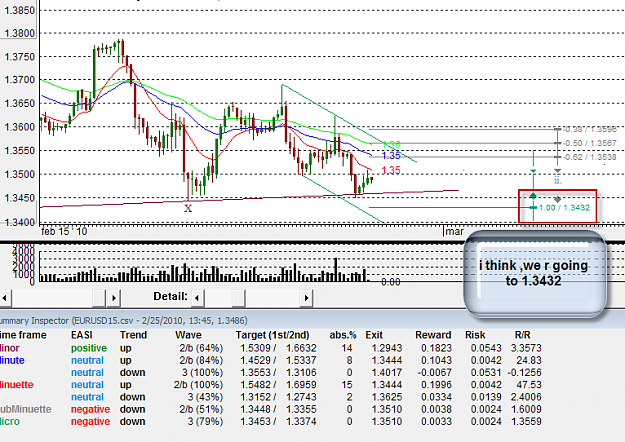The image size is (625, 442).
Task: Click the Detail slider left arrow
Action: pos(197,298)
